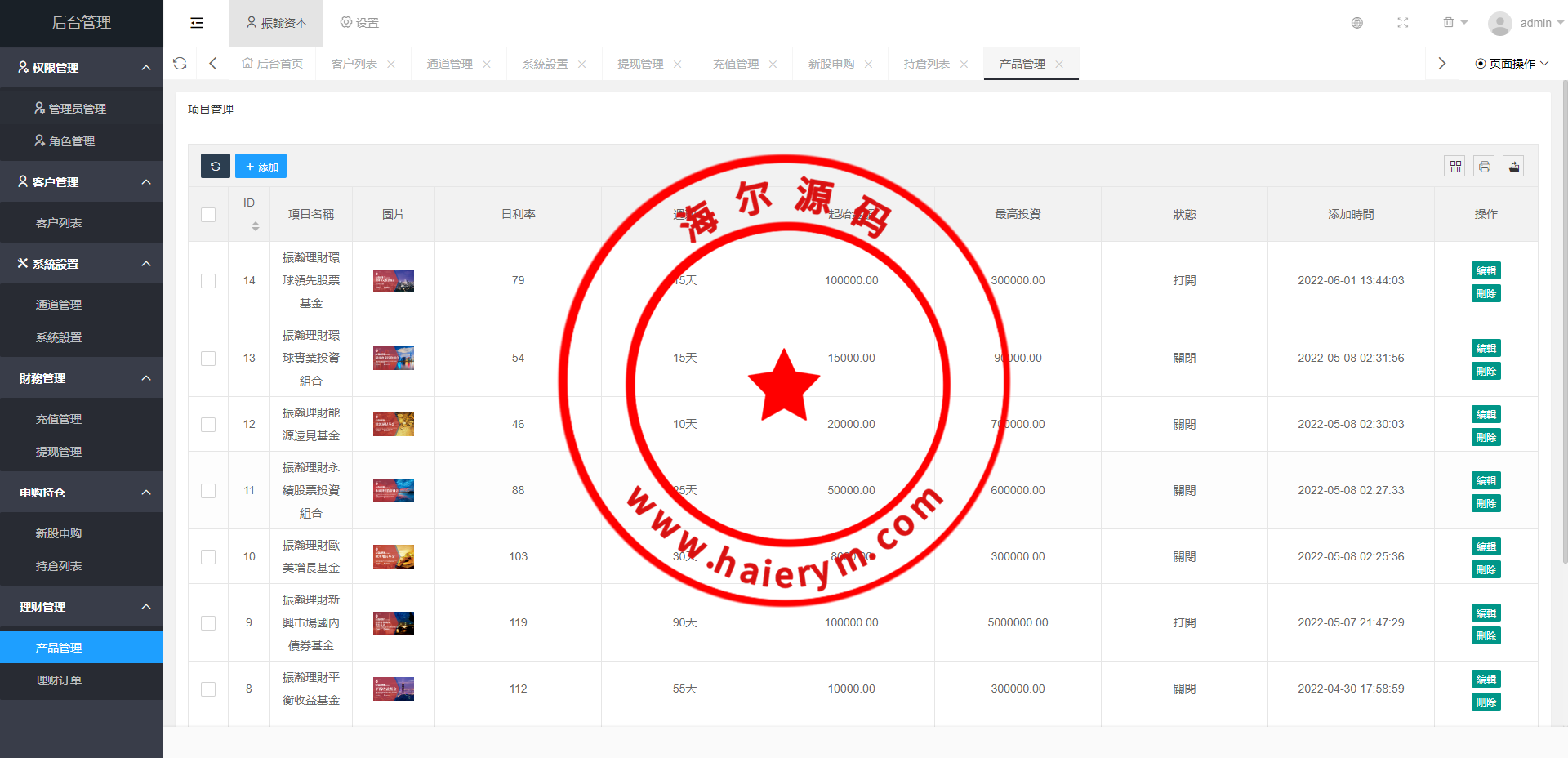This screenshot has height=758, width=1568.
Task: Click the export table icon
Action: coord(1514,167)
